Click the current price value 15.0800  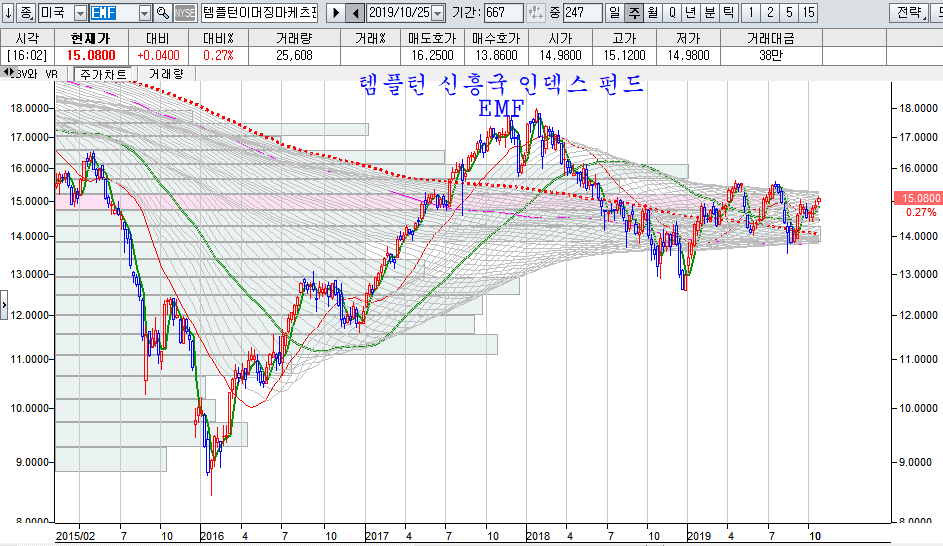pyautogui.click(x=91, y=55)
